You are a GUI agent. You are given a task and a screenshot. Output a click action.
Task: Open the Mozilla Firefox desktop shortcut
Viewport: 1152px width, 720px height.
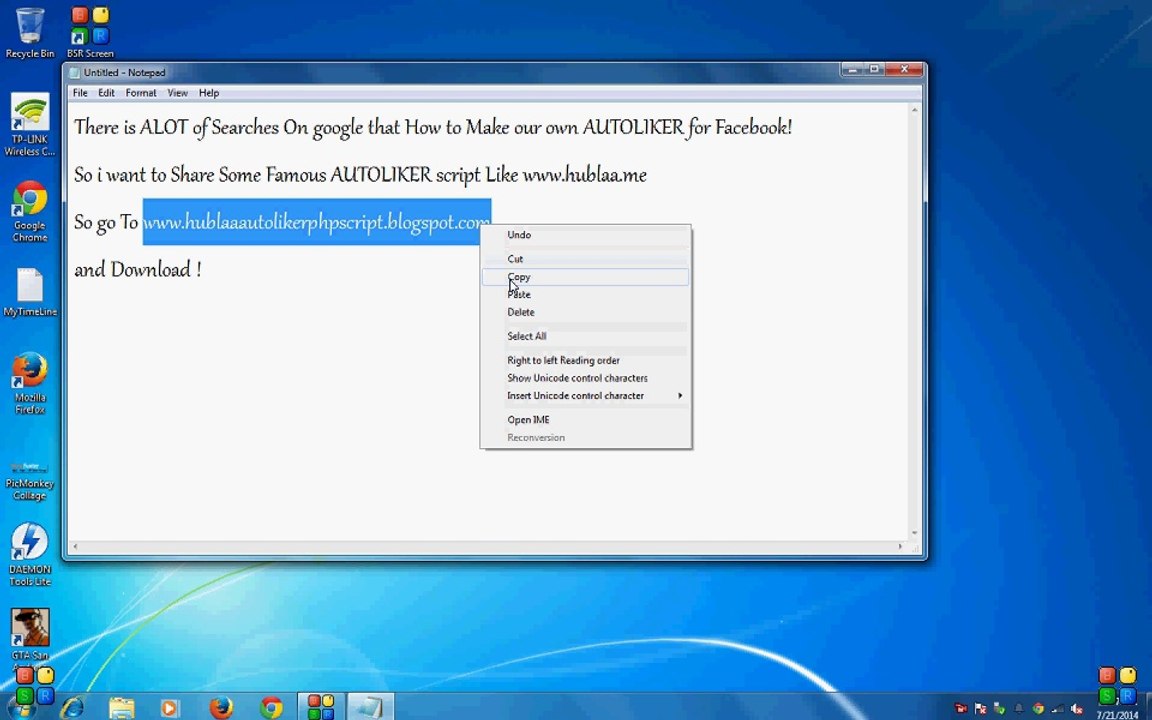pyautogui.click(x=29, y=383)
